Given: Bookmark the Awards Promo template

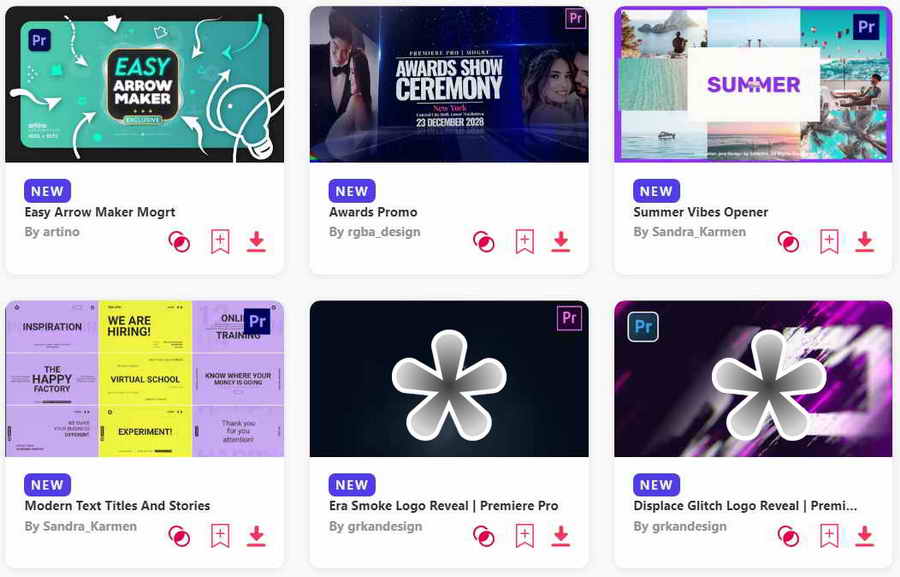Looking at the screenshot, I should point(525,242).
